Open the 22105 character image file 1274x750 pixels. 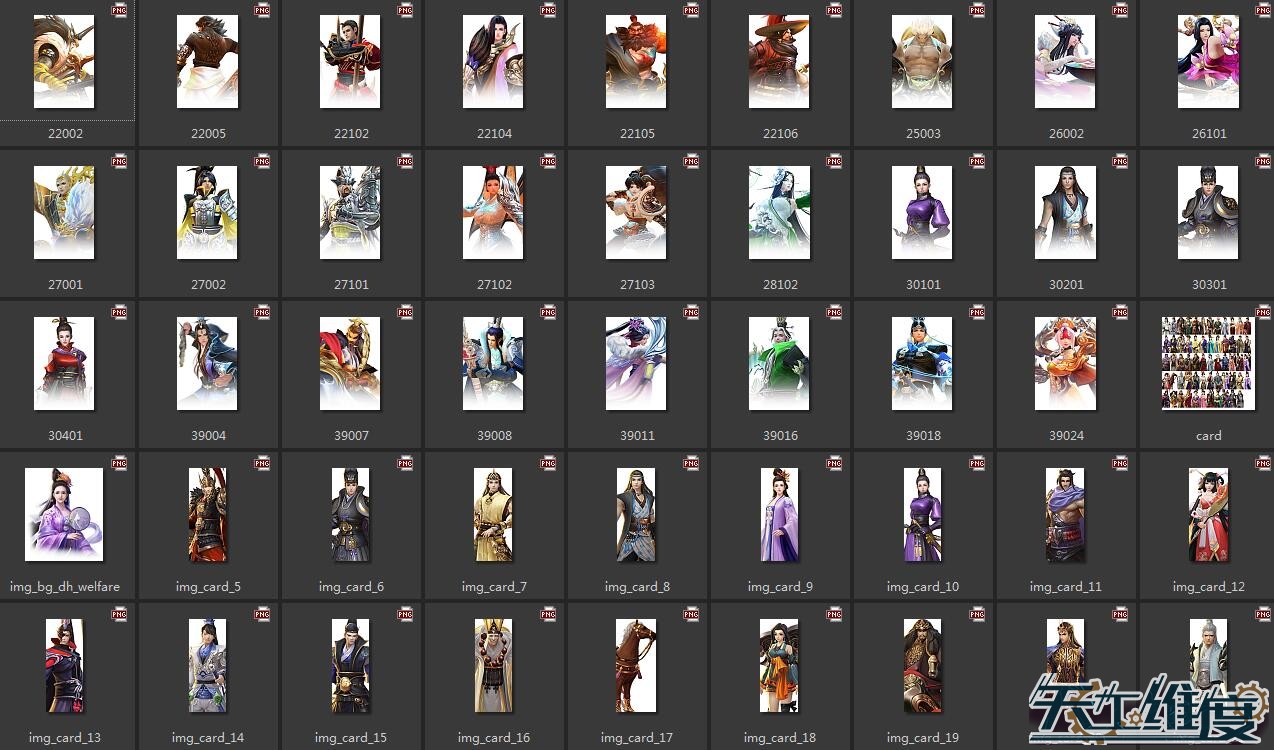click(636, 62)
